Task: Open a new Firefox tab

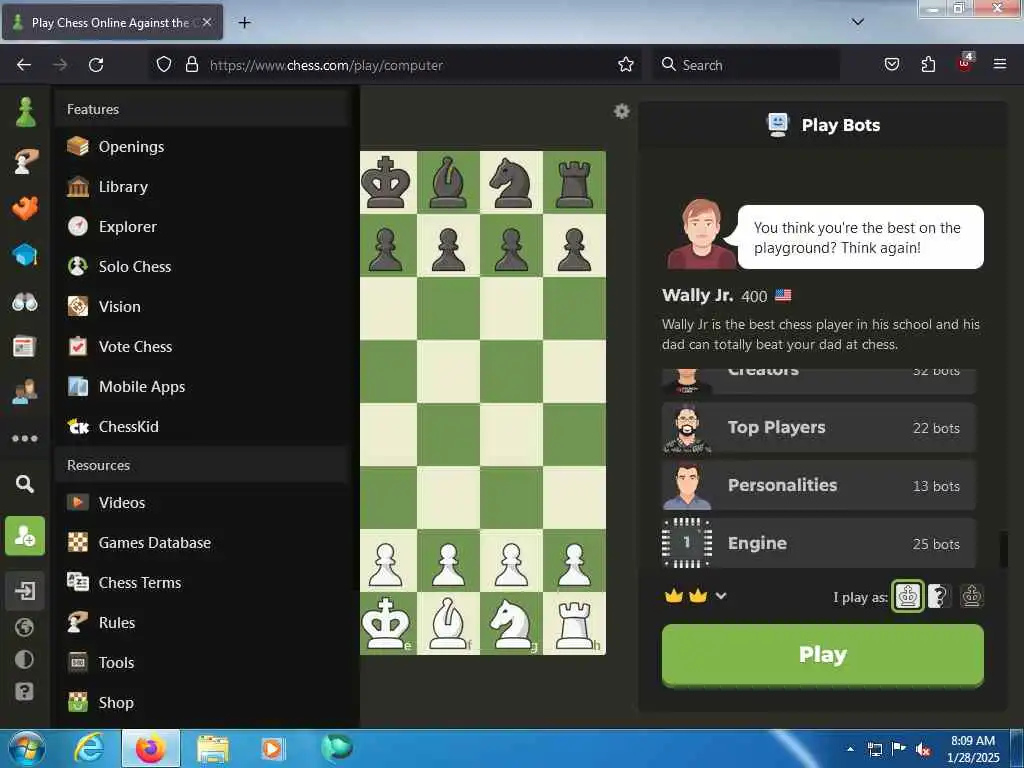Action: [244, 23]
